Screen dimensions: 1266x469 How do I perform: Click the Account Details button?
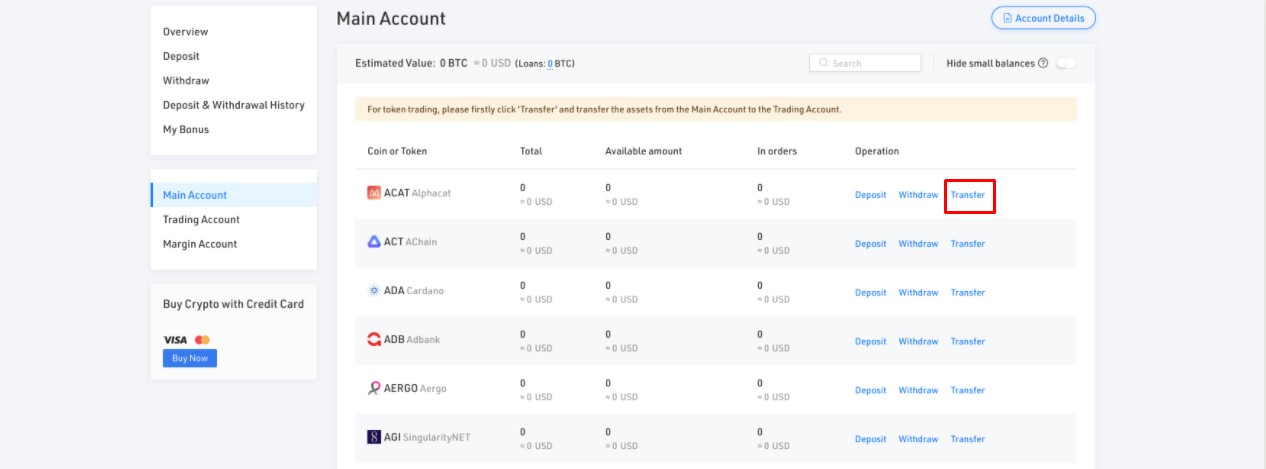(x=1043, y=18)
